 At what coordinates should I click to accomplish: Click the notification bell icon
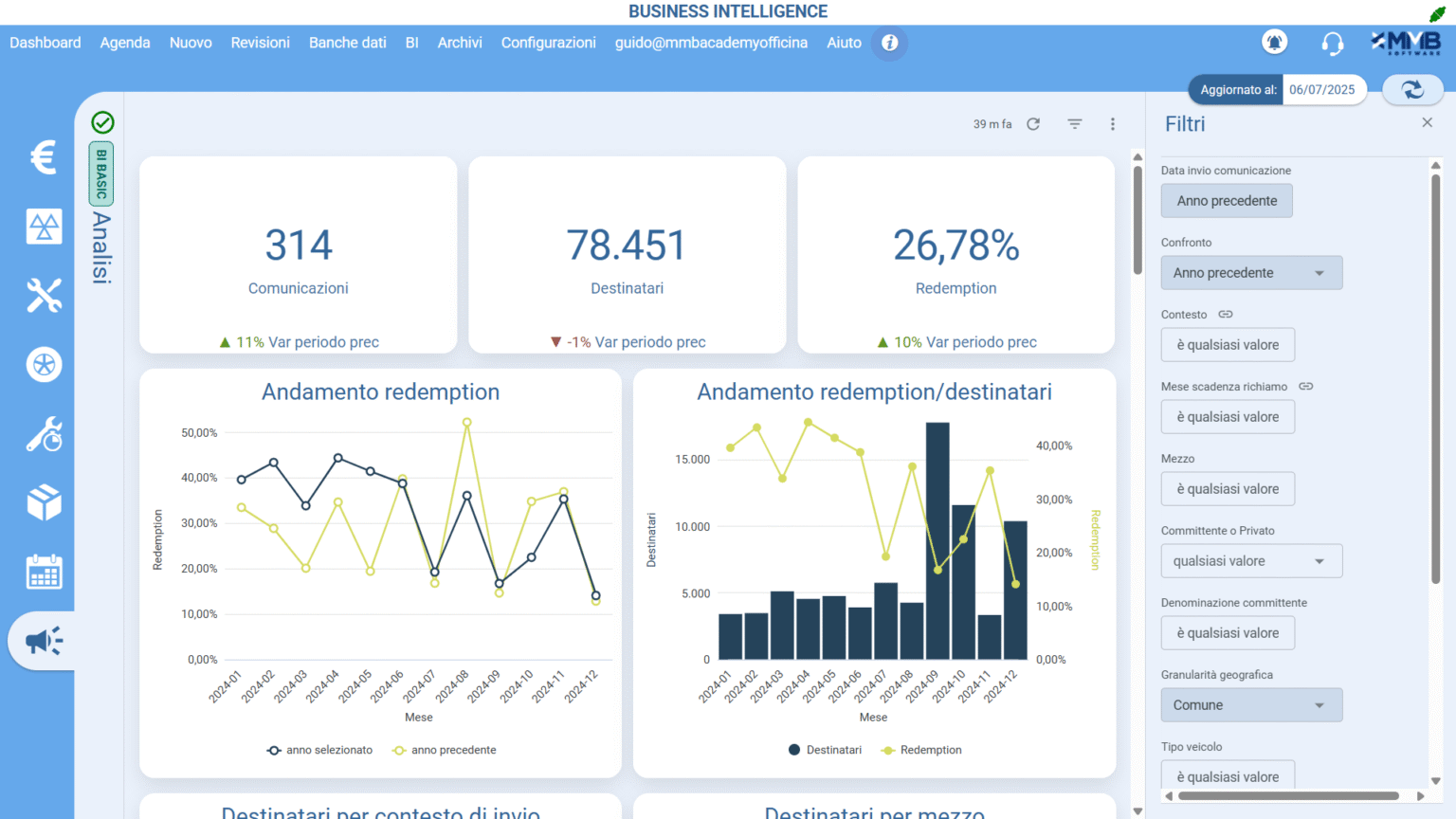point(1274,43)
